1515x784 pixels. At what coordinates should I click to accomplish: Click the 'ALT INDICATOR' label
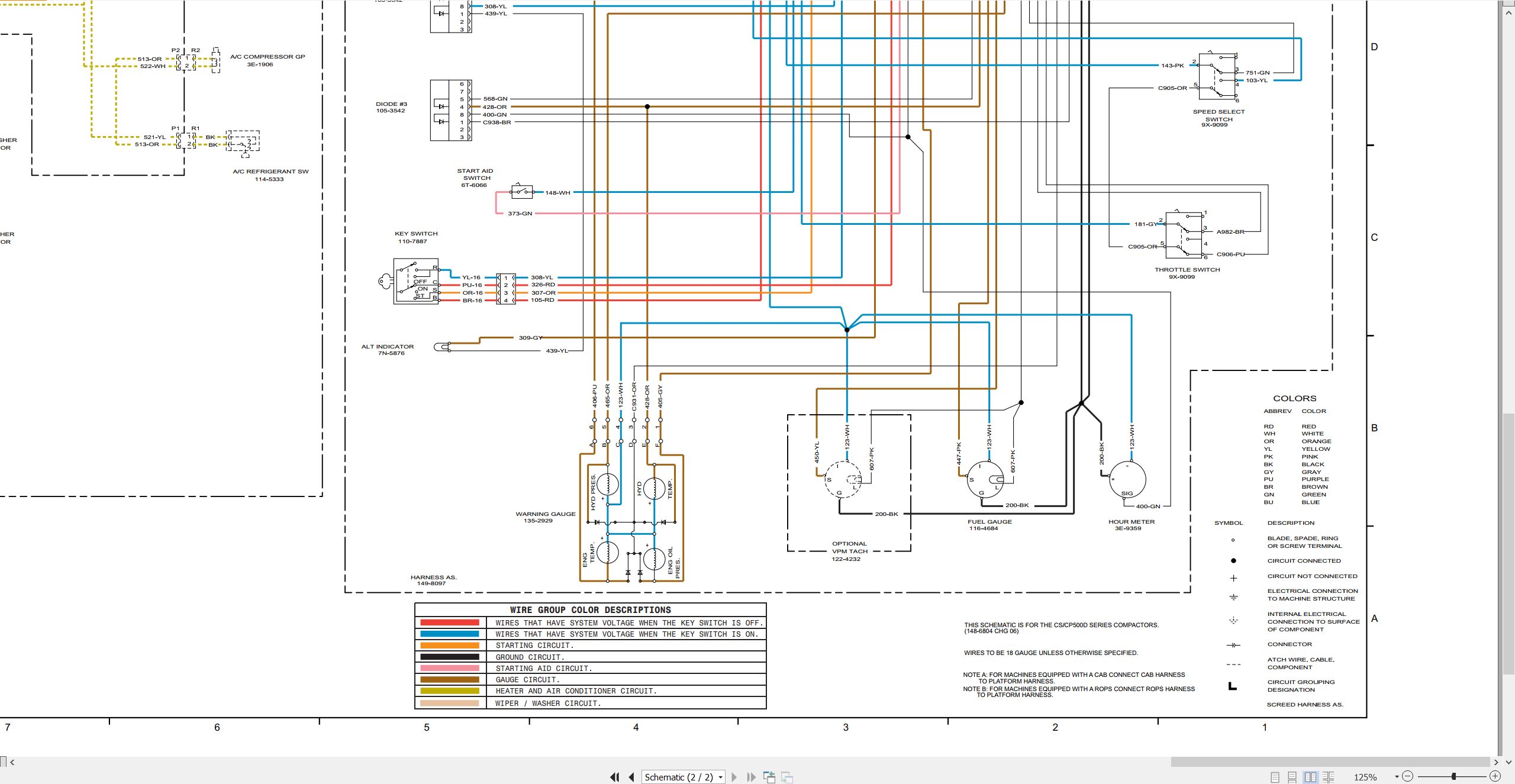click(388, 347)
